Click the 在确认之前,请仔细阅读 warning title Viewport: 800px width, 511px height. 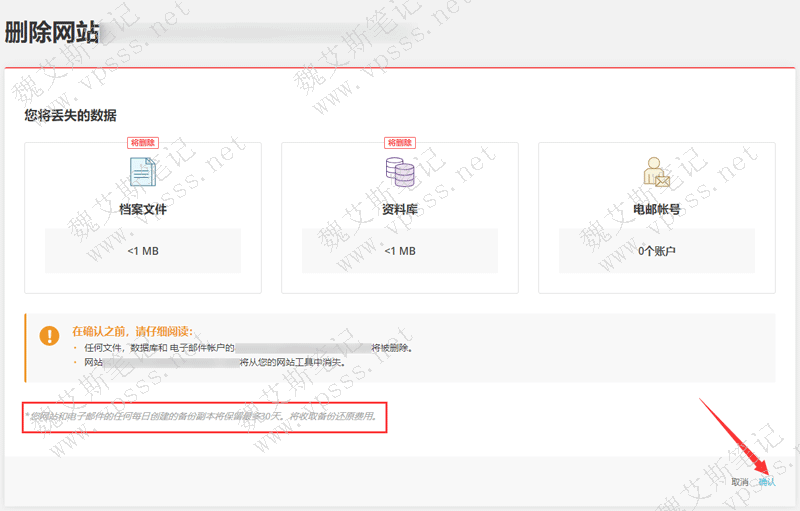[x=132, y=329]
